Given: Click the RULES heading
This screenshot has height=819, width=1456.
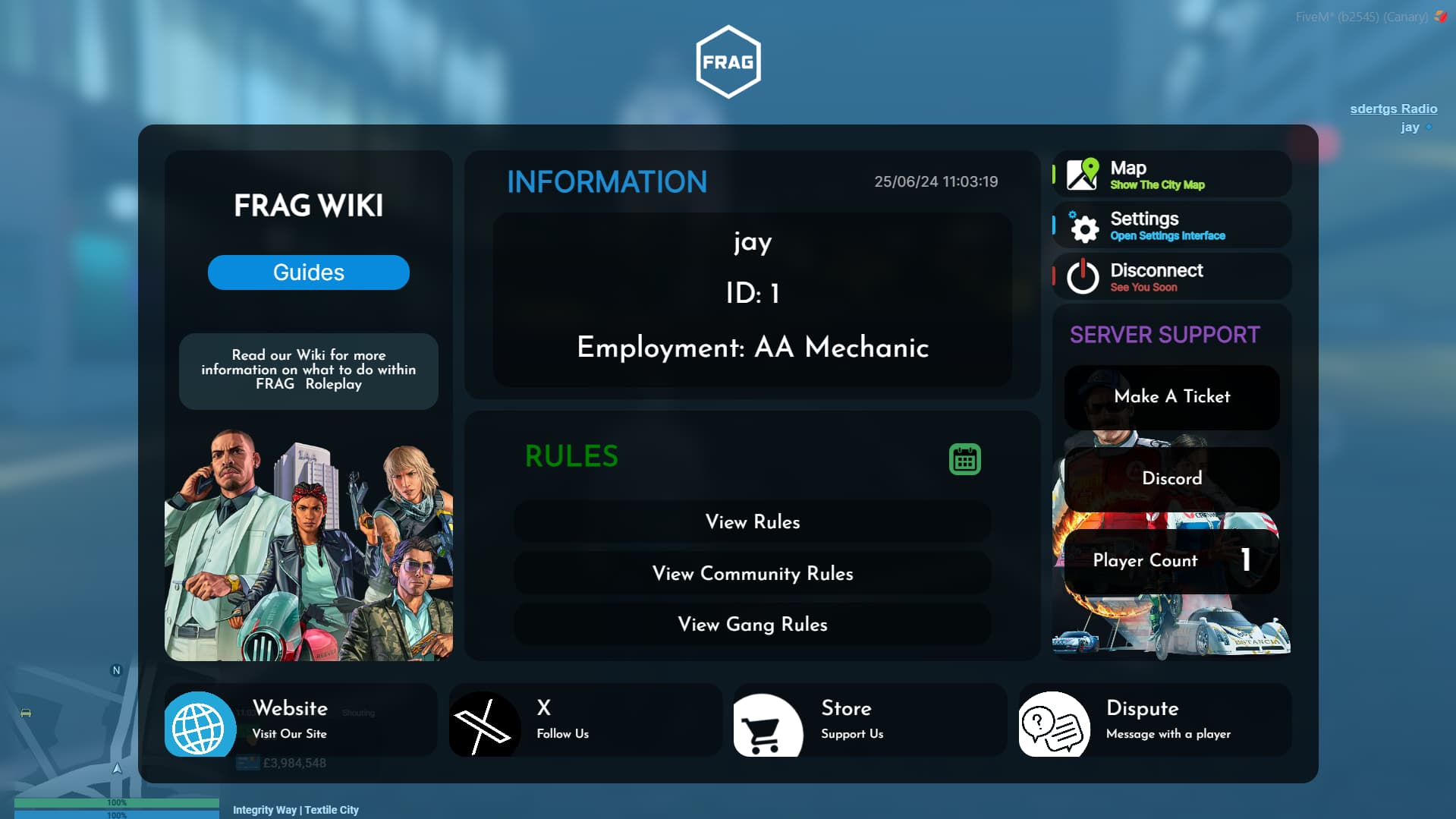Looking at the screenshot, I should pyautogui.click(x=571, y=456).
